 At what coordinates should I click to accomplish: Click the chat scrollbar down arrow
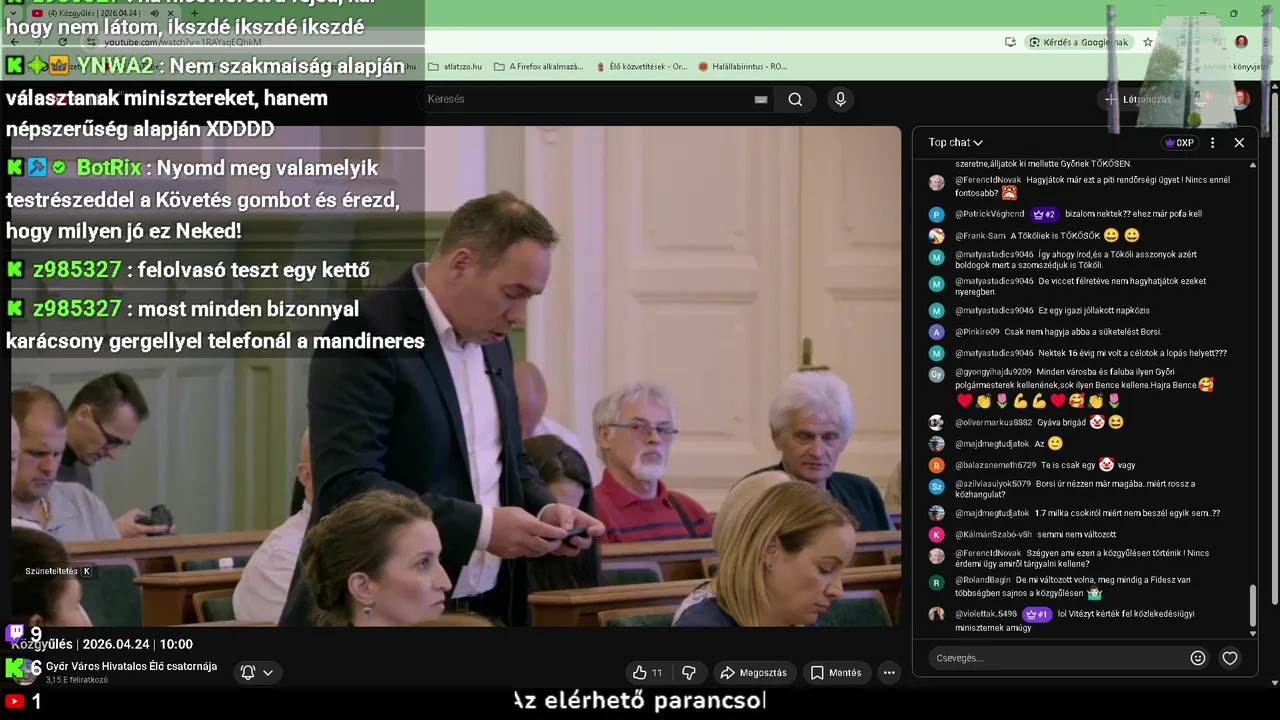pyautogui.click(x=1253, y=633)
